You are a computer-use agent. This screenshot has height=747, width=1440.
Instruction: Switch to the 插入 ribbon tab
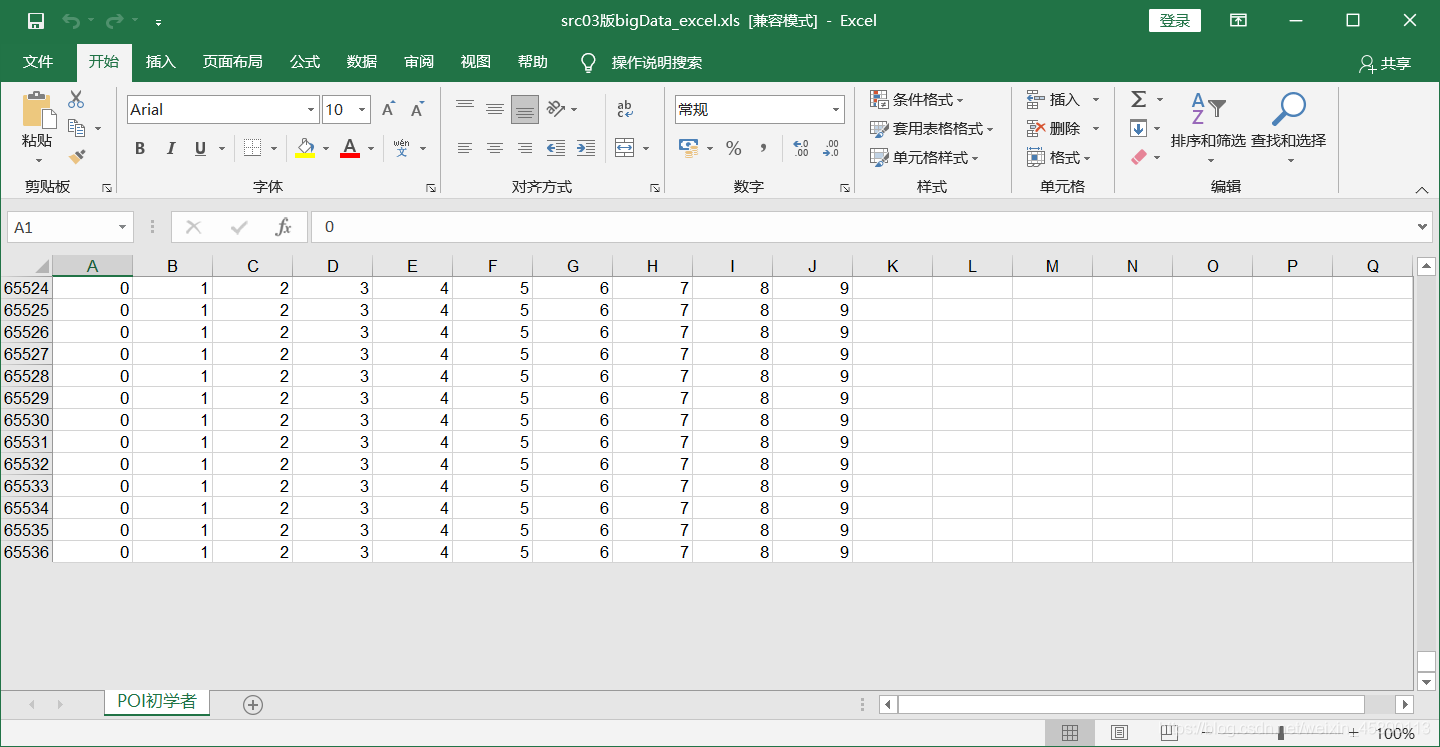[160, 62]
